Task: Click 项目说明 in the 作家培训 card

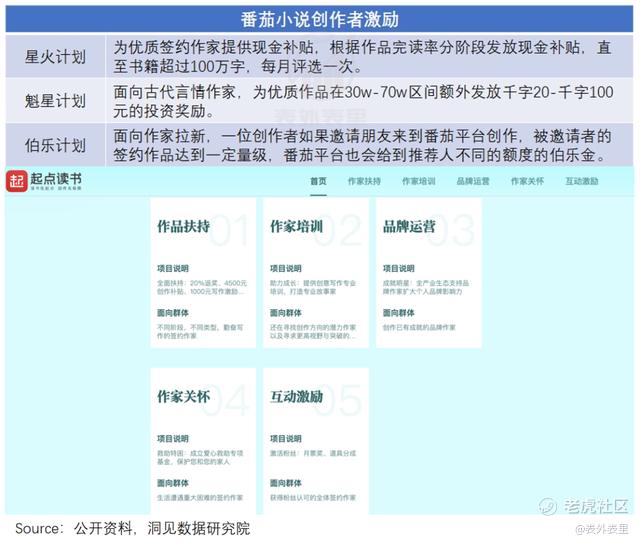Action: pyautogui.click(x=286, y=268)
